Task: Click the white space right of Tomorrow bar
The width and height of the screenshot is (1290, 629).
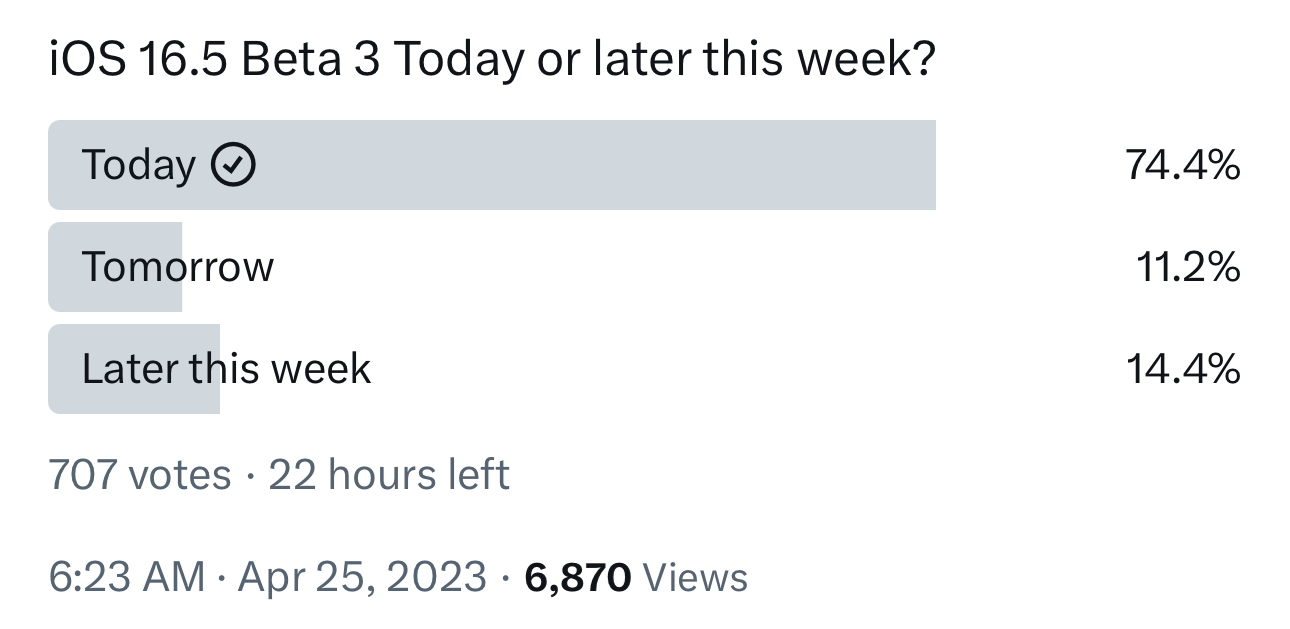Action: coord(700,267)
